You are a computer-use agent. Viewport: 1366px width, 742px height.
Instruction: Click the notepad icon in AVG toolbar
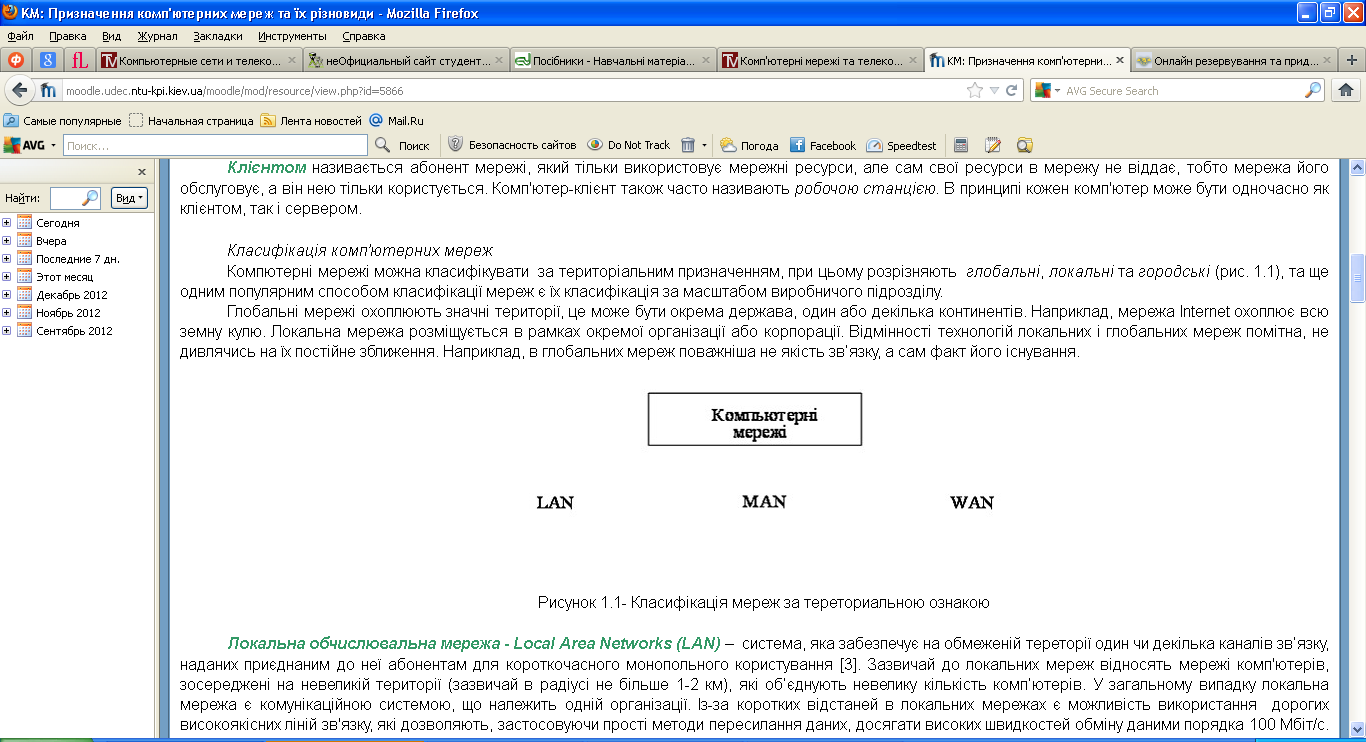[993, 145]
